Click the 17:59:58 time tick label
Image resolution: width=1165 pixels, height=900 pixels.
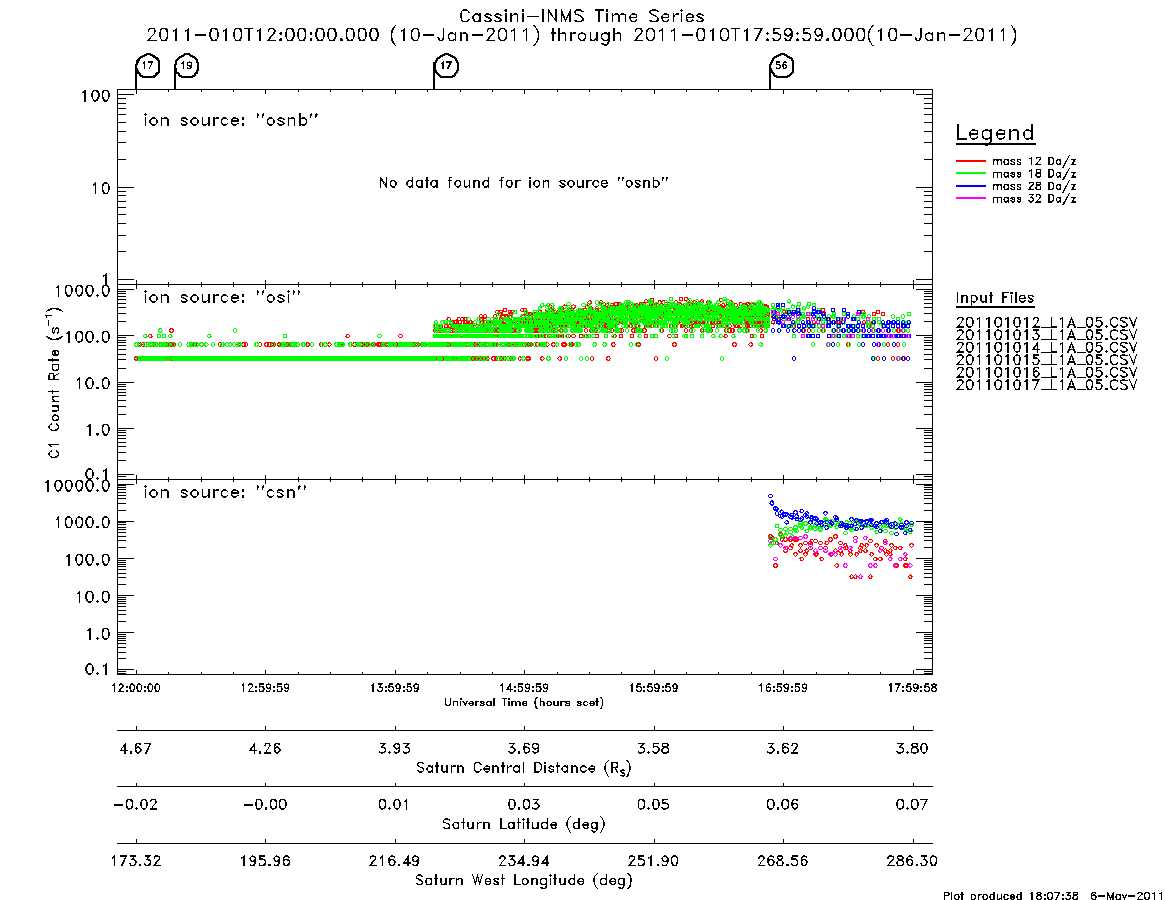tap(912, 688)
